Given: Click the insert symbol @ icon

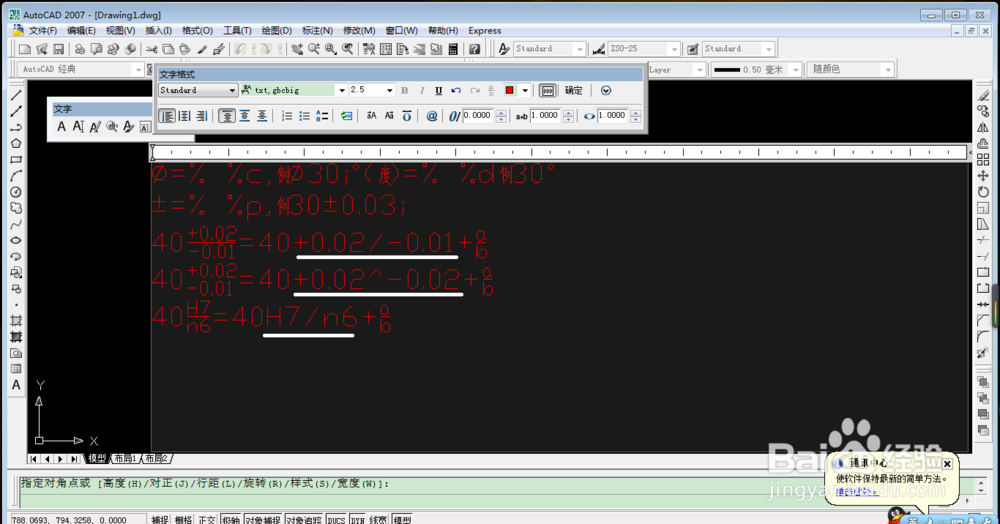Looking at the screenshot, I should tap(432, 115).
